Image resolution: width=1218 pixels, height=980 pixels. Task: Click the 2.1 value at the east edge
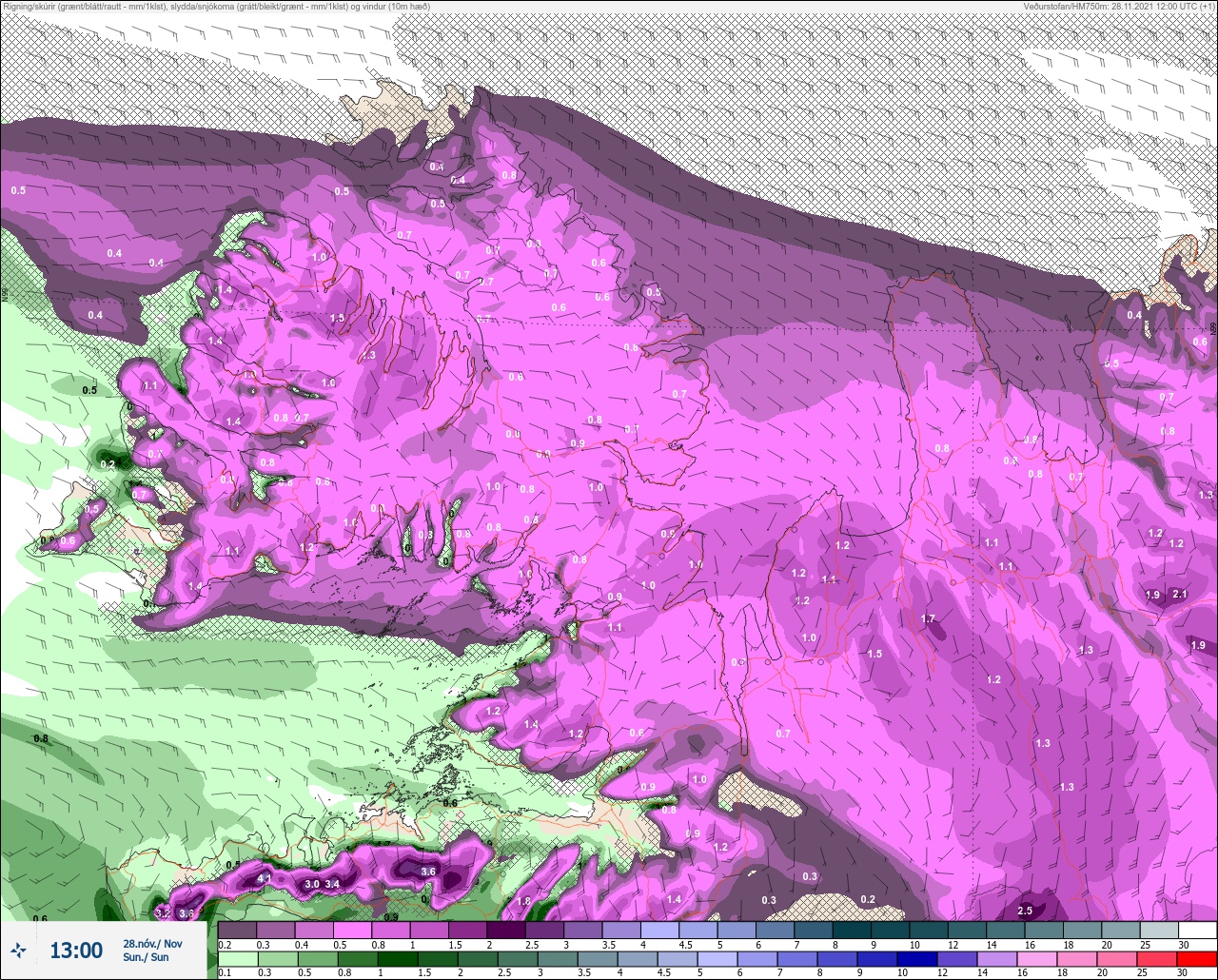pyautogui.click(x=1180, y=595)
